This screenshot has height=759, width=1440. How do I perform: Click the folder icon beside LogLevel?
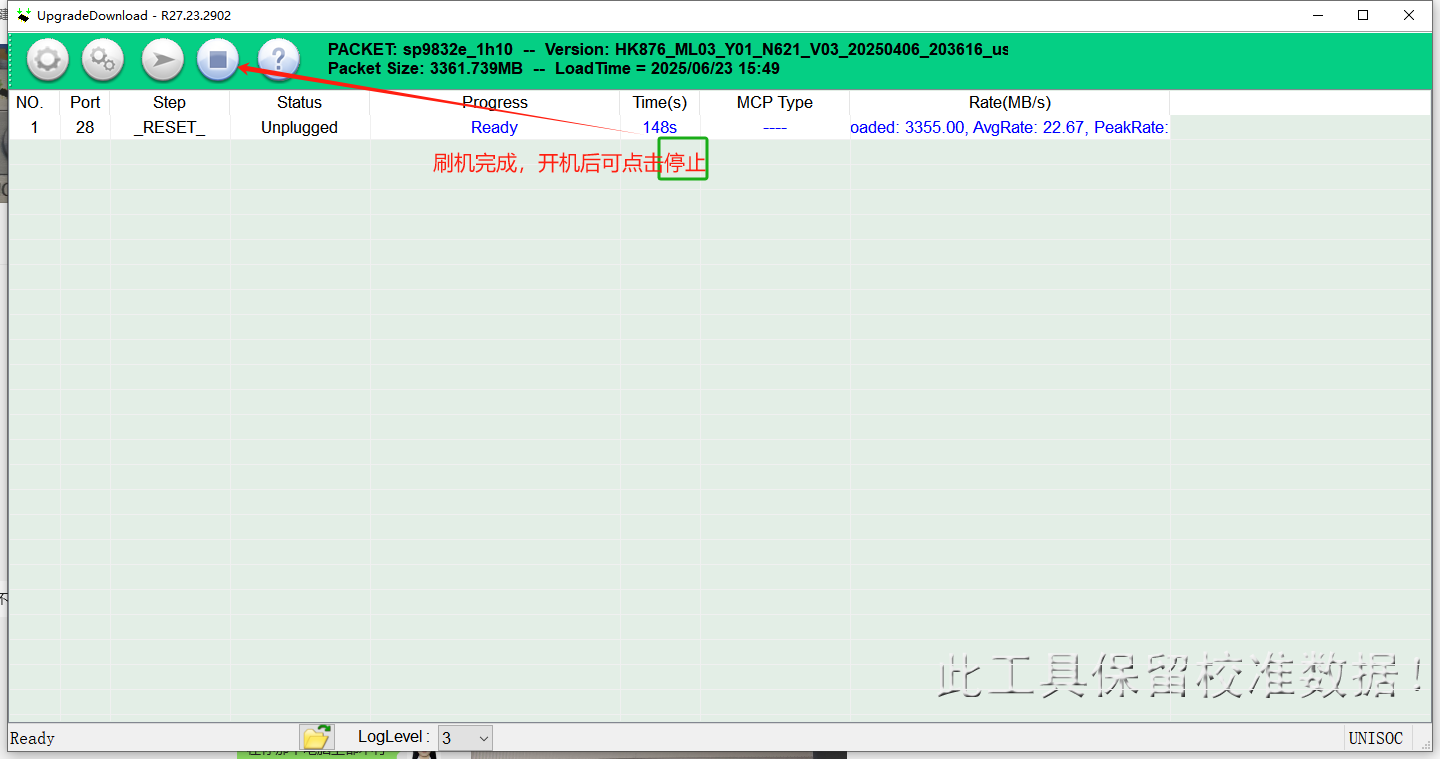pyautogui.click(x=316, y=738)
